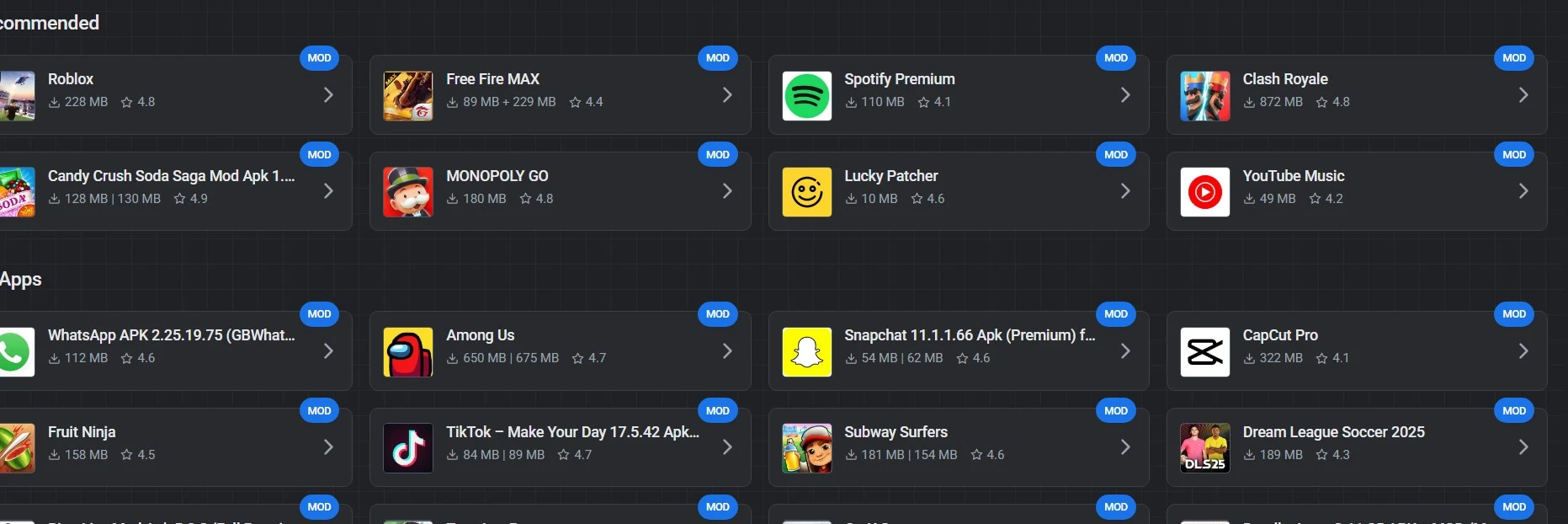Click the chevron arrow on Spotify Premium

[1125, 95]
